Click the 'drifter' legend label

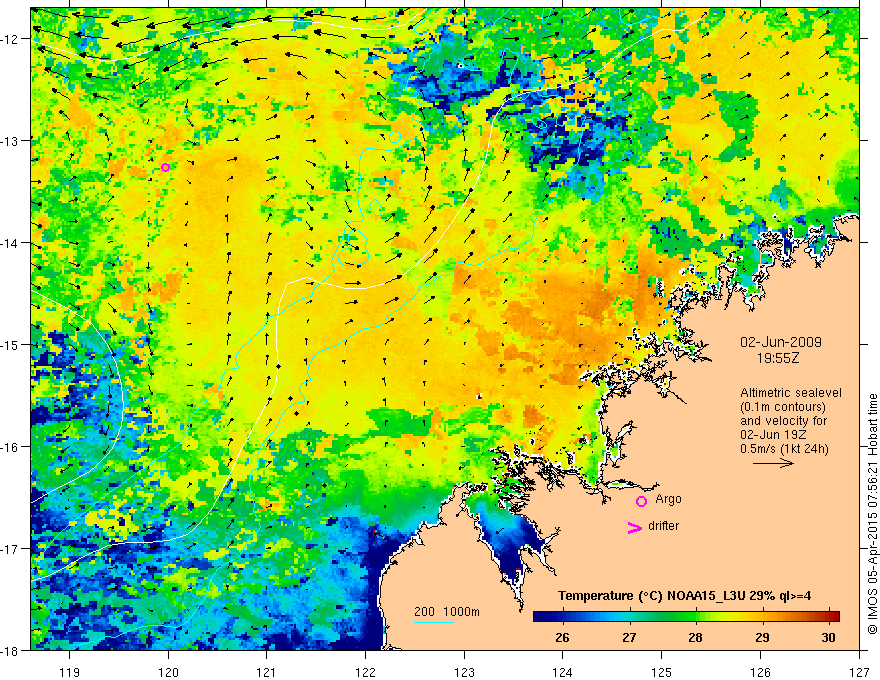pos(663,526)
